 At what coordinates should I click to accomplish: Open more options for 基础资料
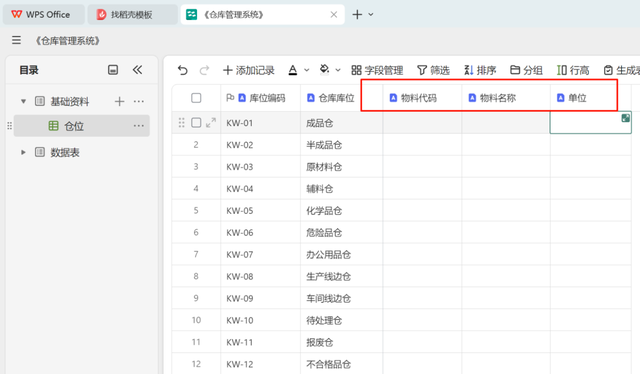click(x=139, y=101)
